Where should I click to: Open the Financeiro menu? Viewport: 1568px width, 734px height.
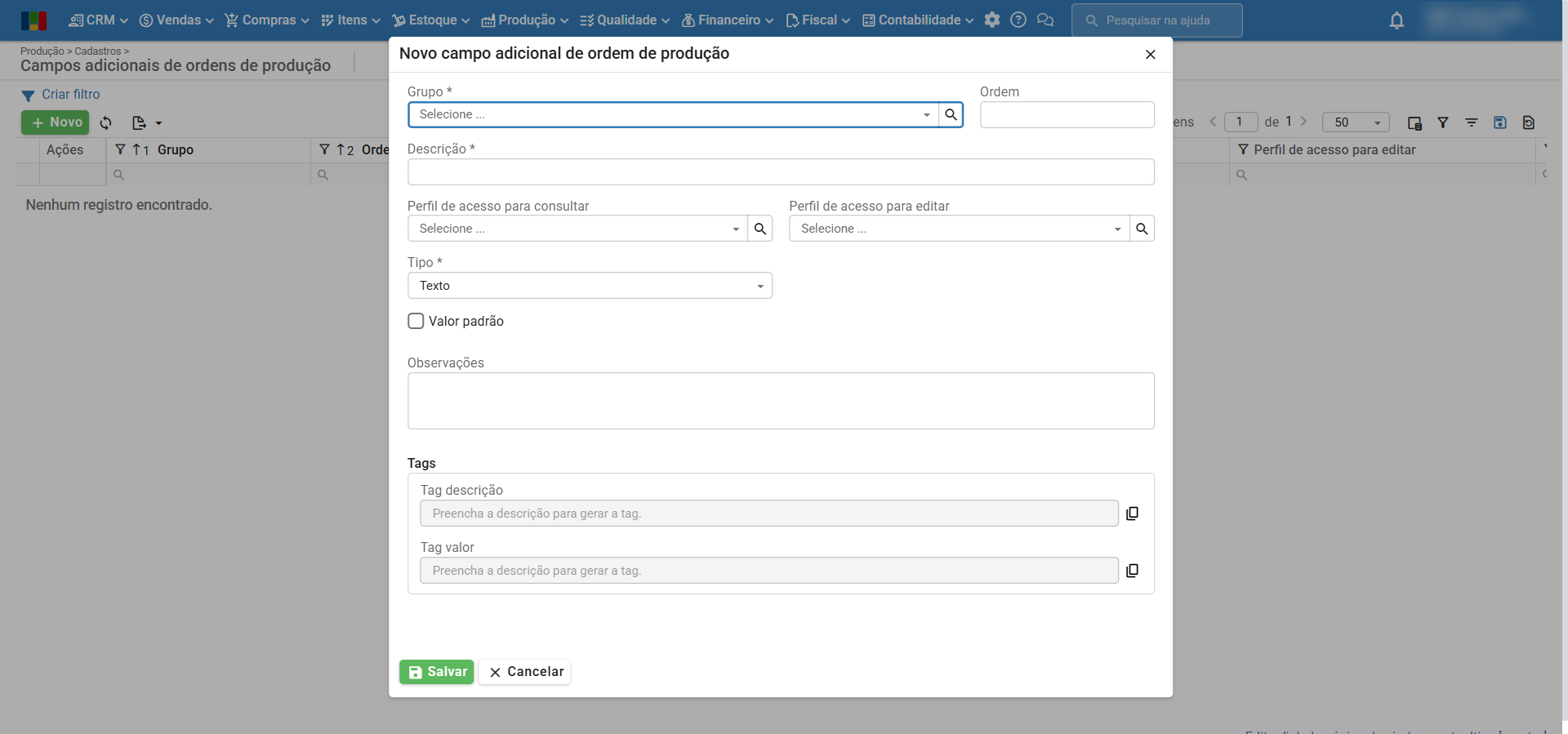(728, 20)
